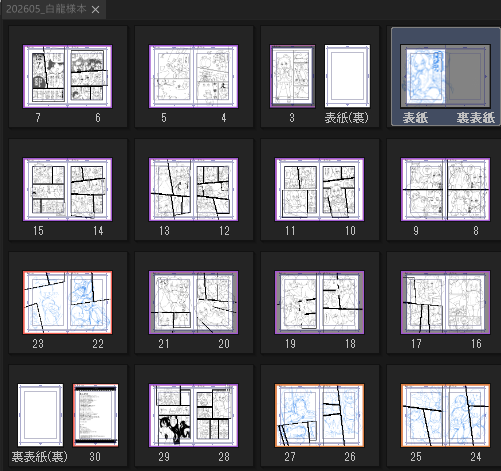Click the 裏表紙 page label under the cover spread
The width and height of the screenshot is (501, 471).
(476, 118)
